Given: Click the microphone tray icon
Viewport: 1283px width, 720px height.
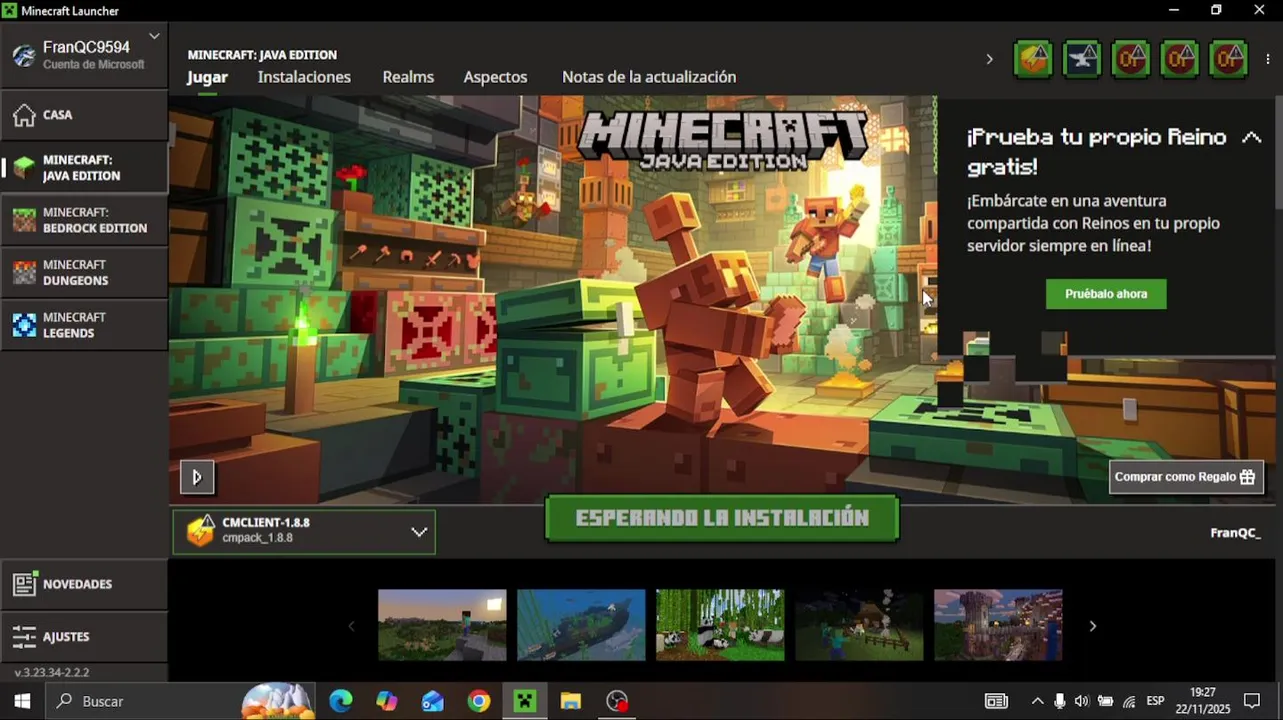Looking at the screenshot, I should [x=1059, y=701].
